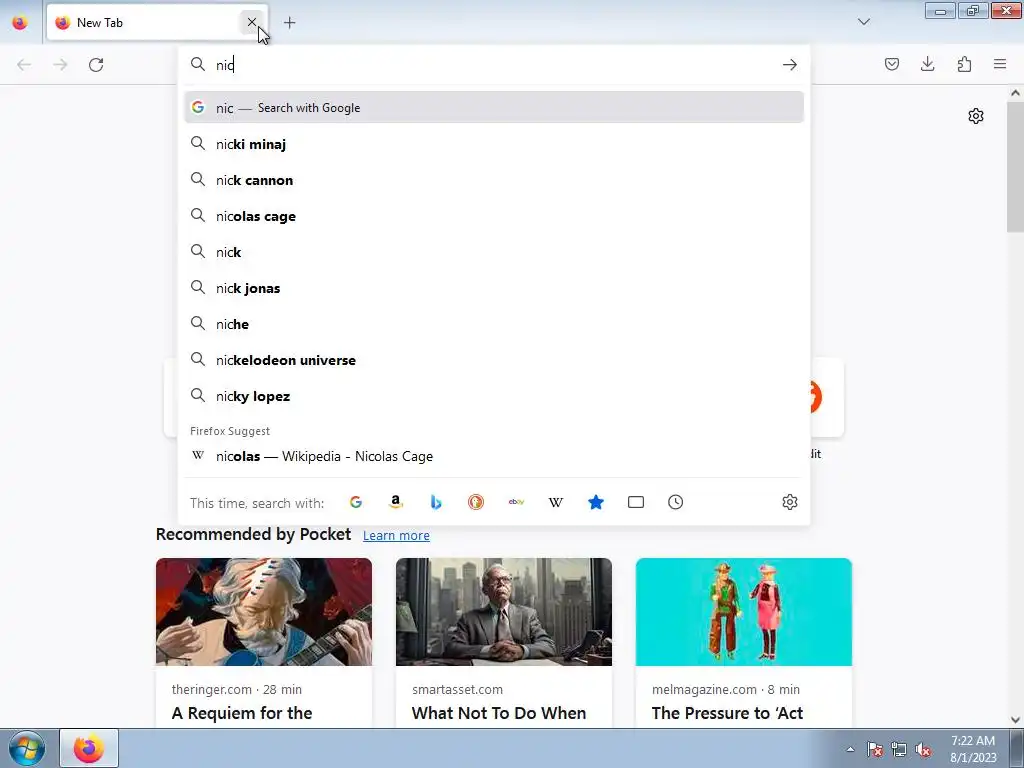Click the network tray icon
This screenshot has width=1024, height=768.
coord(899,749)
